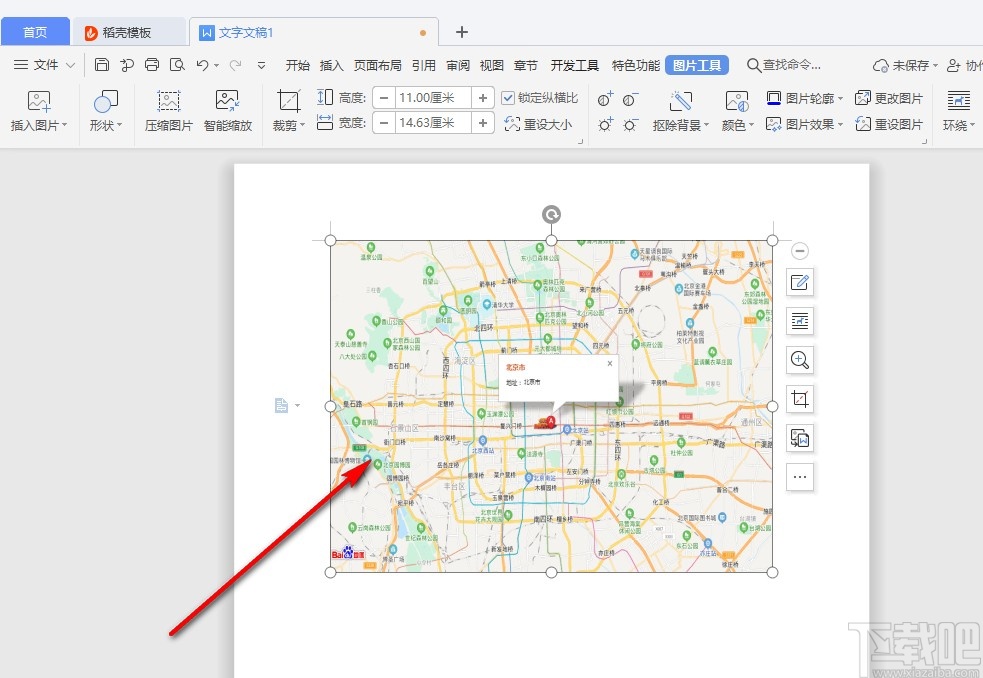Uncheck the 锁定纵横比 (Lock Aspect Ratio) checkbox
983x678 pixels.
tap(510, 98)
